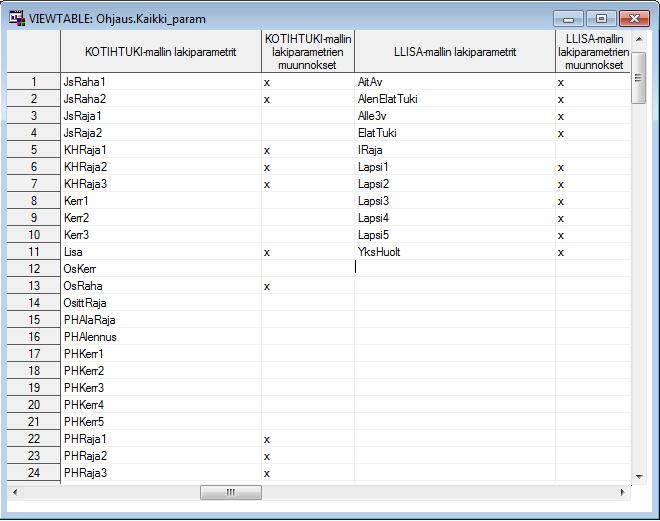Click the horizontal scrollbar left arrow
Viewport: 660px width, 521px height.
click(x=15, y=492)
